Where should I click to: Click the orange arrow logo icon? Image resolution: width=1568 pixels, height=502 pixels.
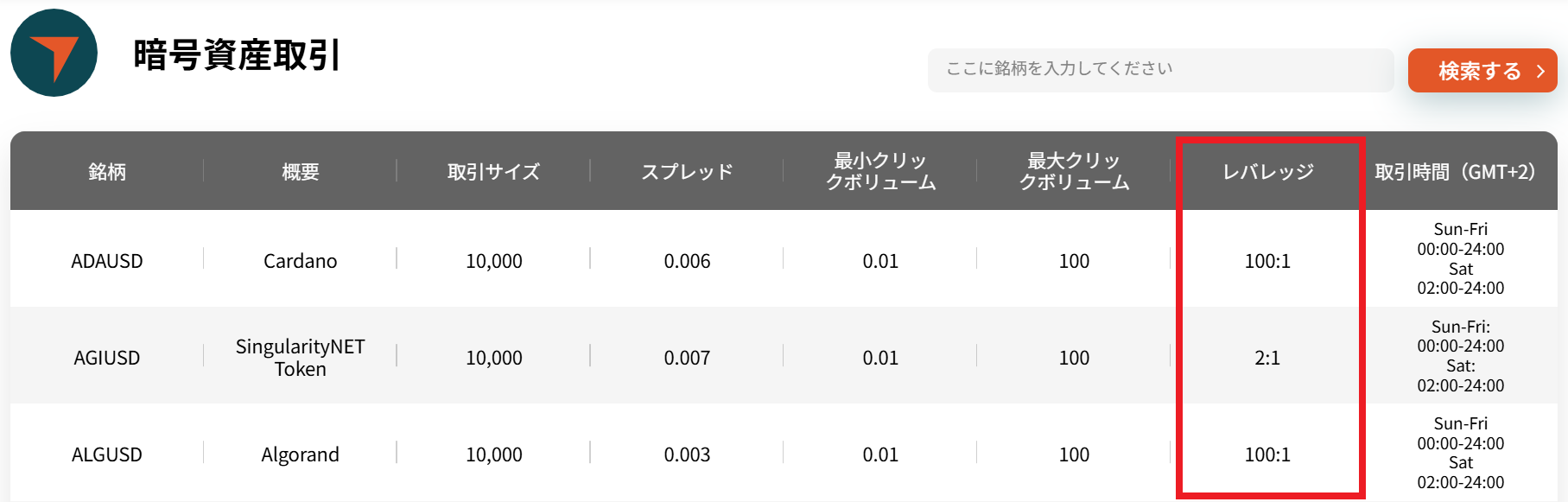(54, 54)
